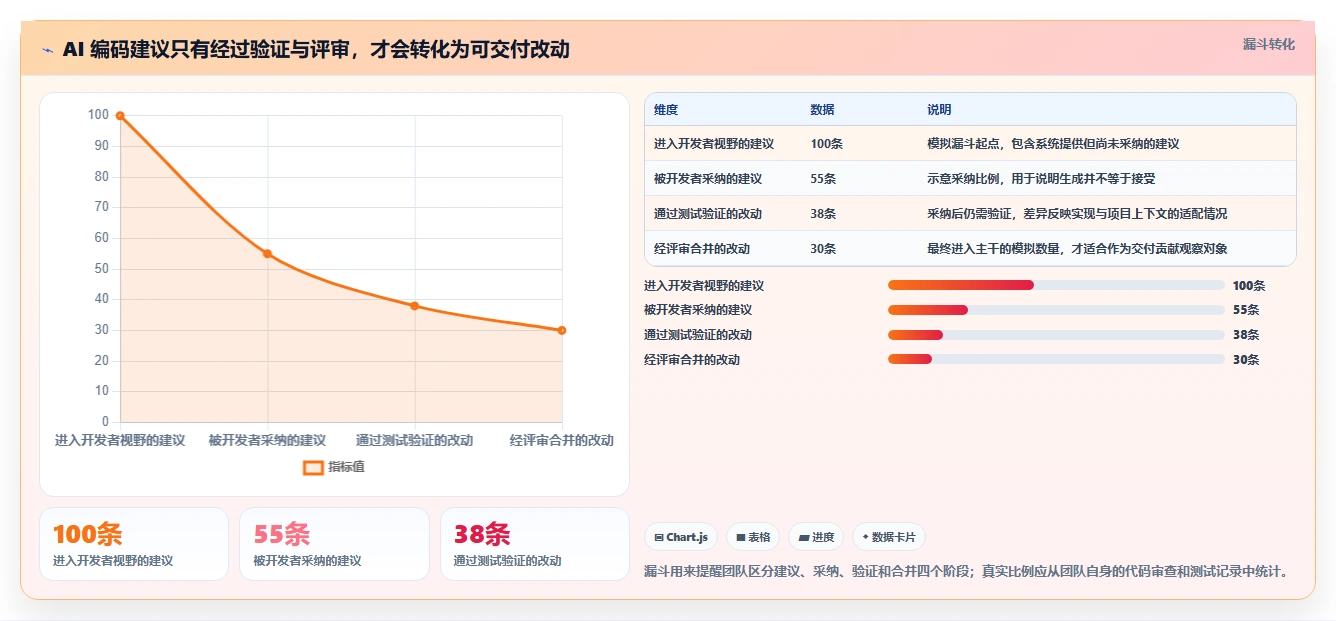
Task: Toggle the 指标值 chart legend
Action: [334, 467]
